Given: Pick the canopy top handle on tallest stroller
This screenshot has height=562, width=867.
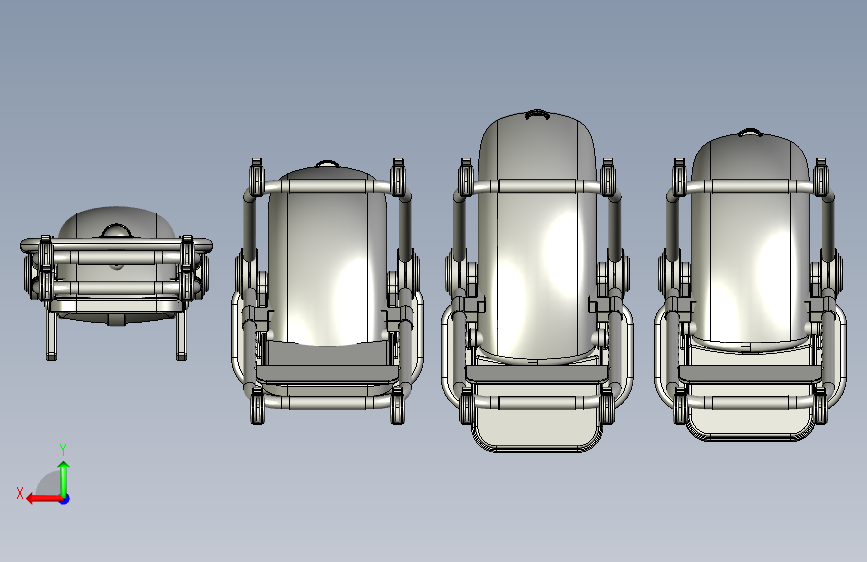Looking at the screenshot, I should [537, 114].
